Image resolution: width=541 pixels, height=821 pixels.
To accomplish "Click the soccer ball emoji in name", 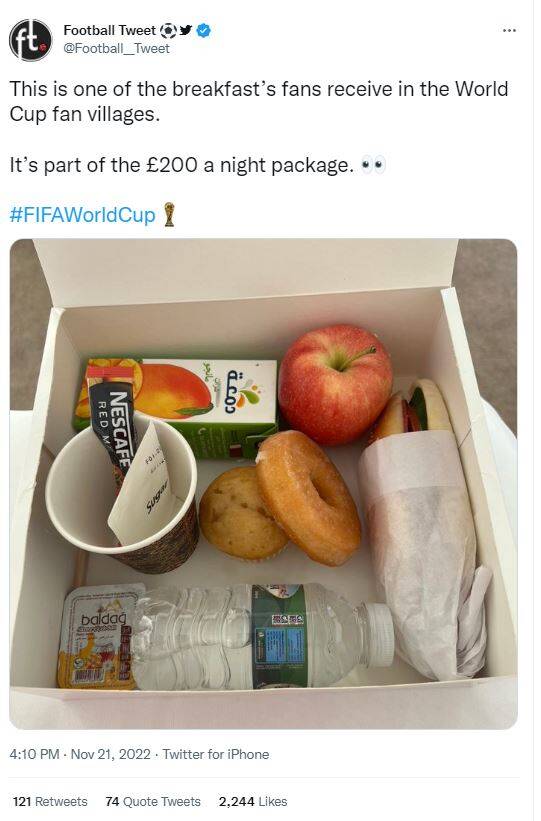I will [x=168, y=31].
